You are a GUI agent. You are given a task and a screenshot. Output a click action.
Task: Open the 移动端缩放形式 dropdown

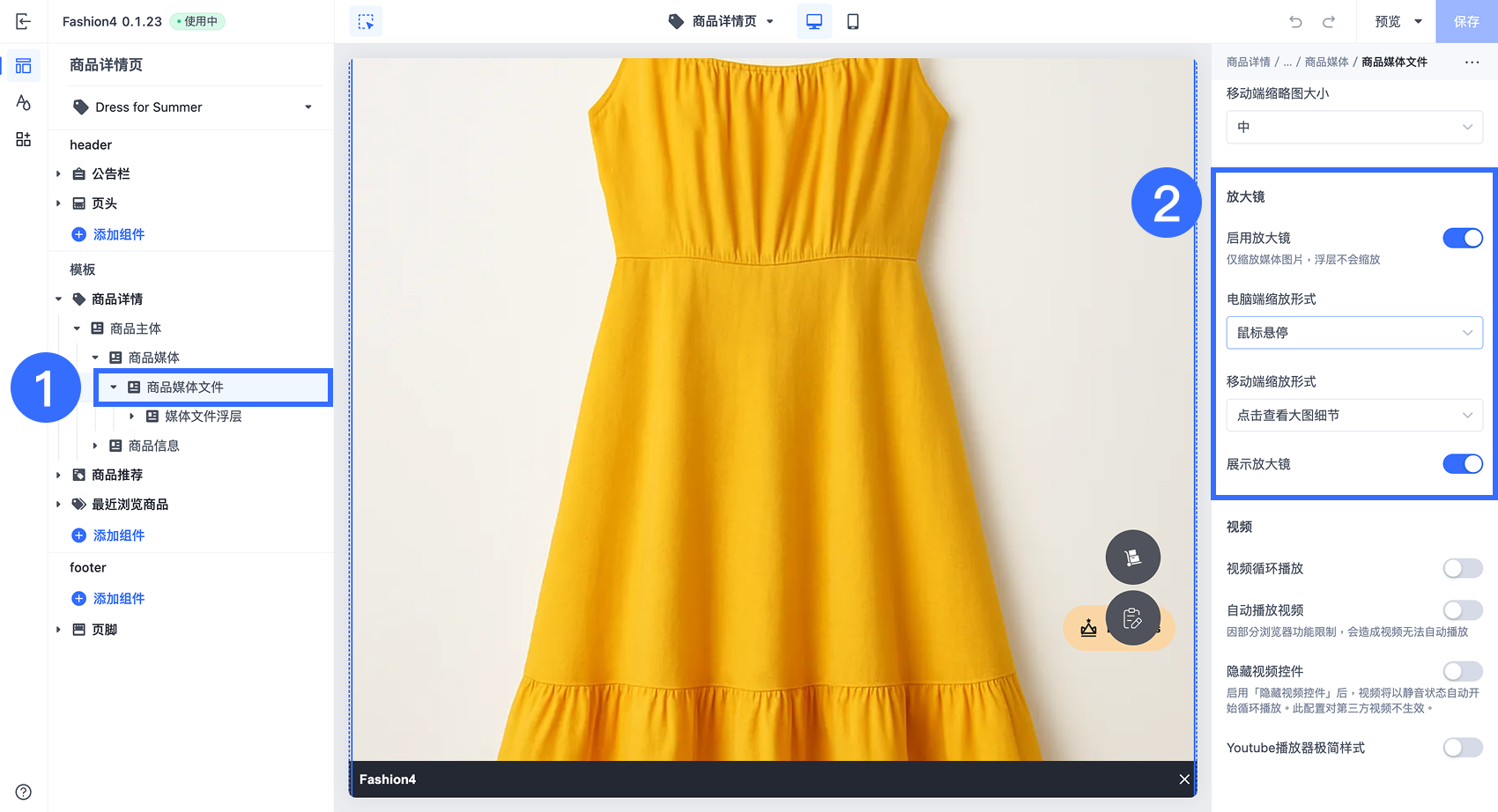point(1353,416)
